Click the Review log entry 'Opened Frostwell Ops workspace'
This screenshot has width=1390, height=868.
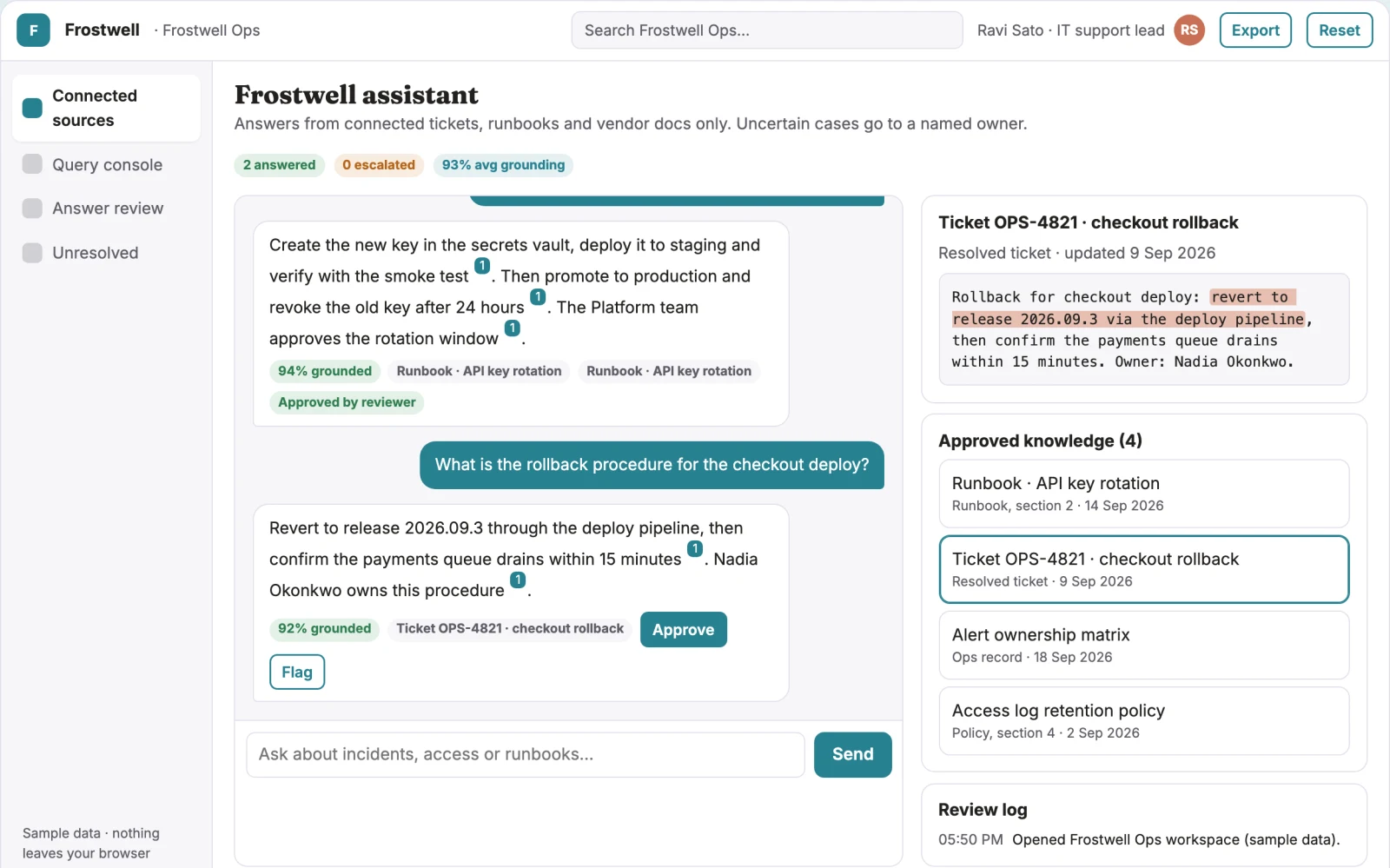point(1175,840)
